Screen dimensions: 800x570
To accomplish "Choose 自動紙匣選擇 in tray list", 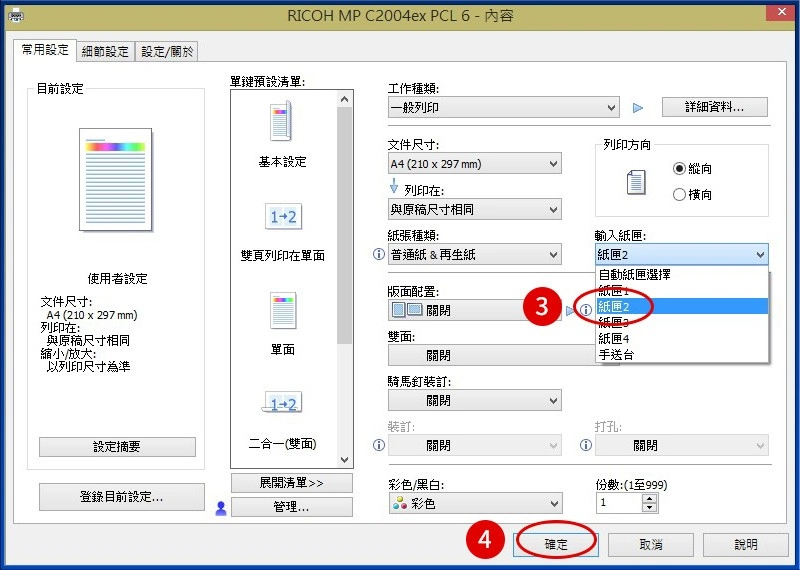I will click(682, 275).
